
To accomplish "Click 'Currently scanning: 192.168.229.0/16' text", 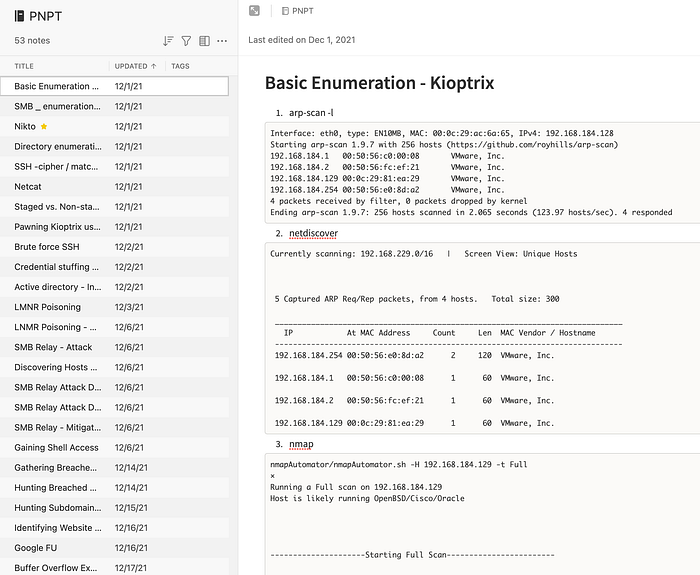I will pos(351,254).
